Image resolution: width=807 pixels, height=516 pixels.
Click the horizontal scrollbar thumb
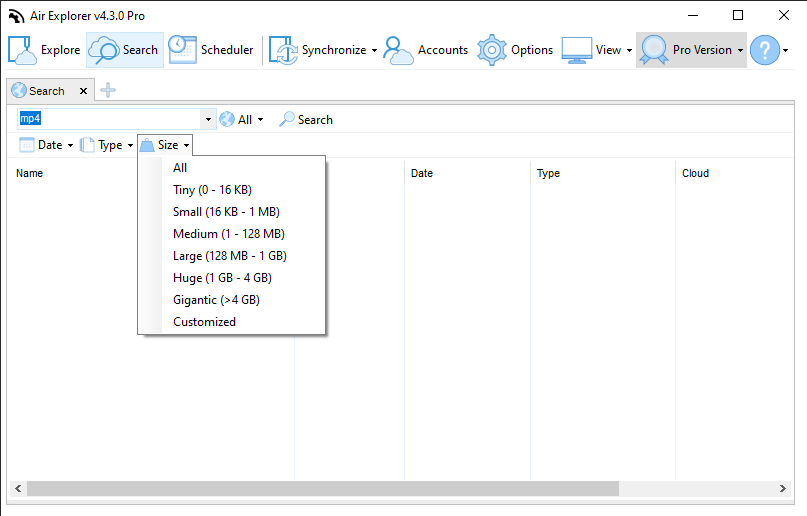(x=323, y=488)
